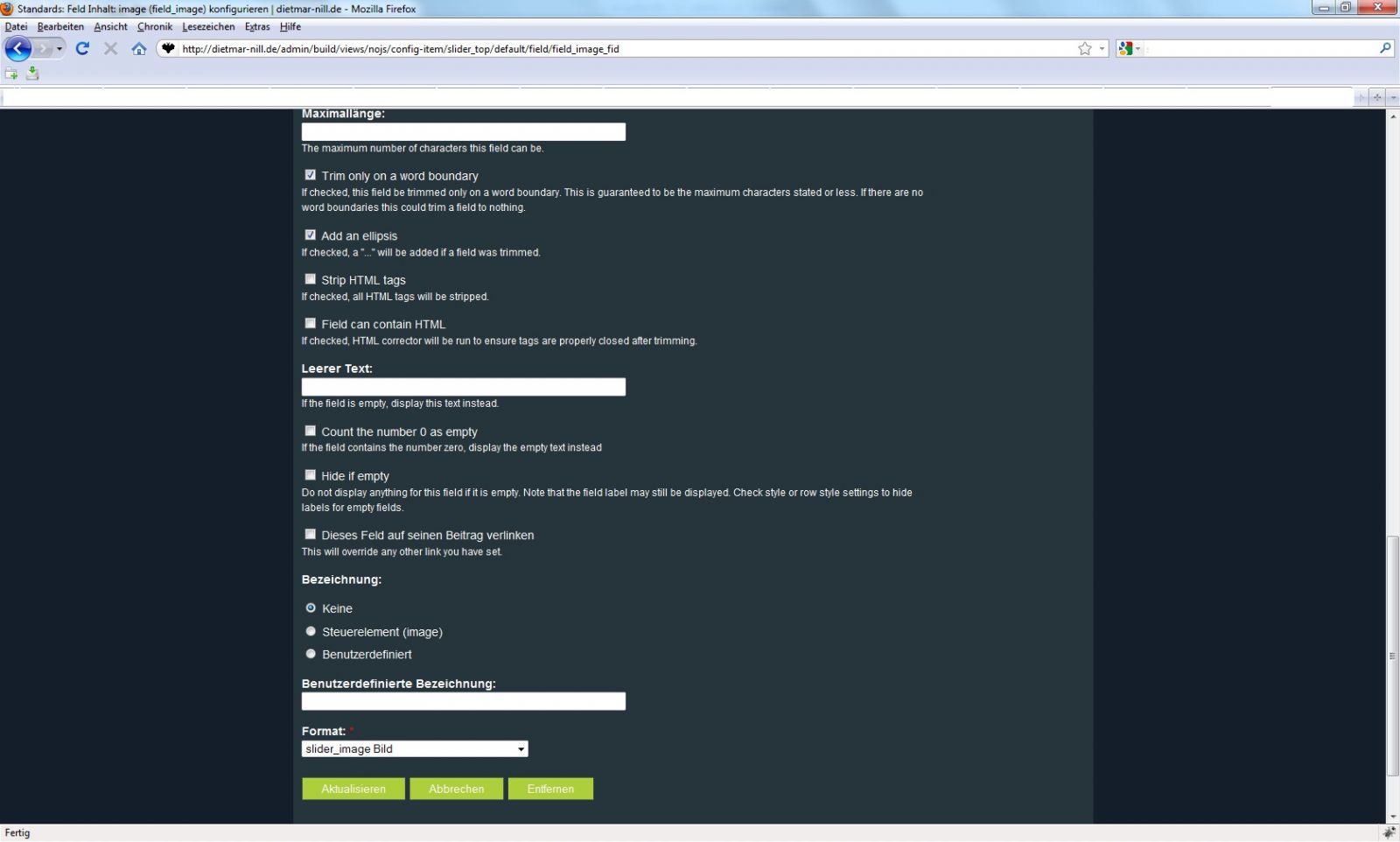Expand the URL bar history dropdown arrow
The width and height of the screenshot is (1400, 842).
pos(1102,49)
